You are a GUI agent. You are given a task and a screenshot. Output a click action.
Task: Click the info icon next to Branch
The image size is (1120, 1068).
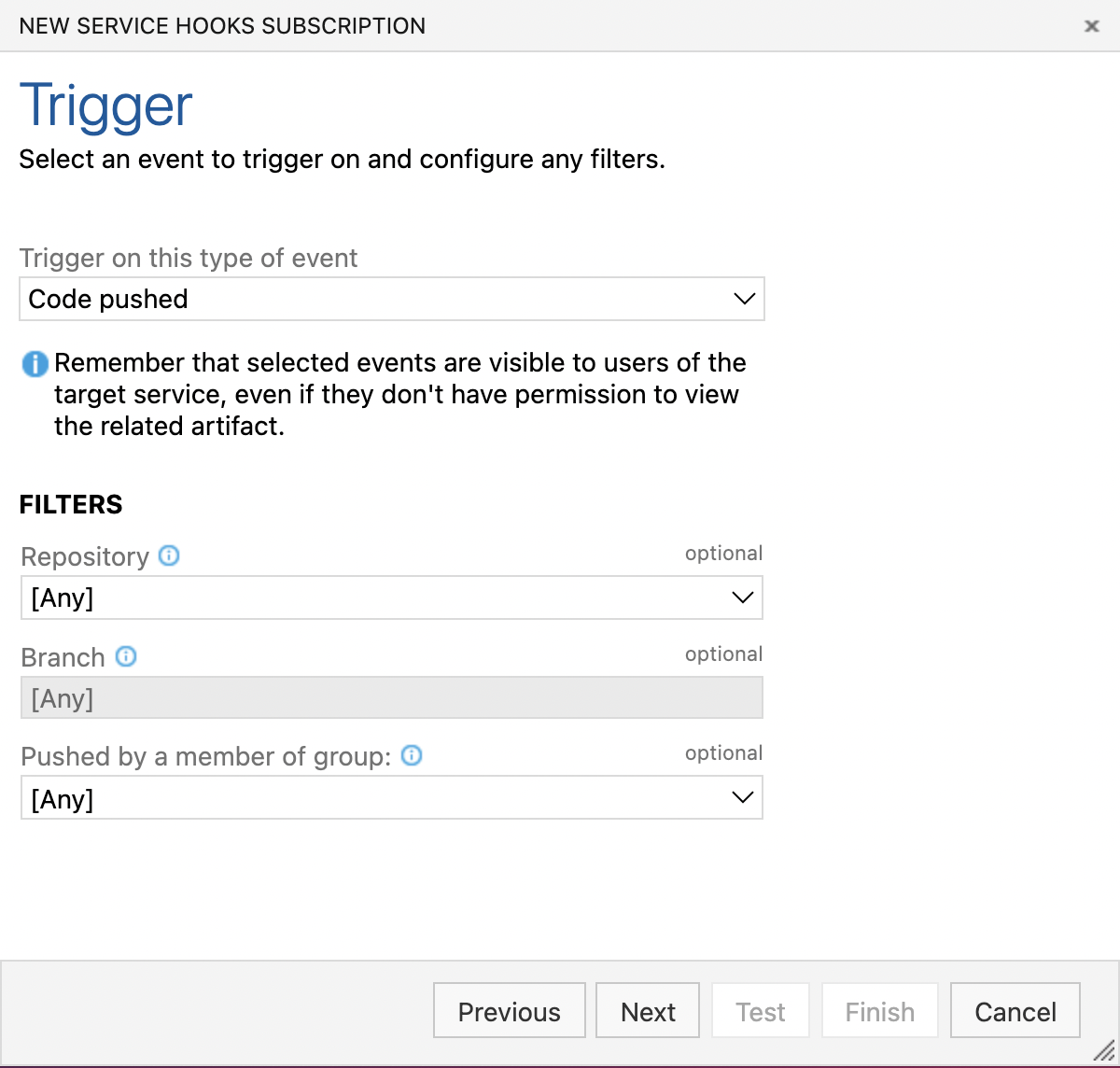tap(127, 656)
